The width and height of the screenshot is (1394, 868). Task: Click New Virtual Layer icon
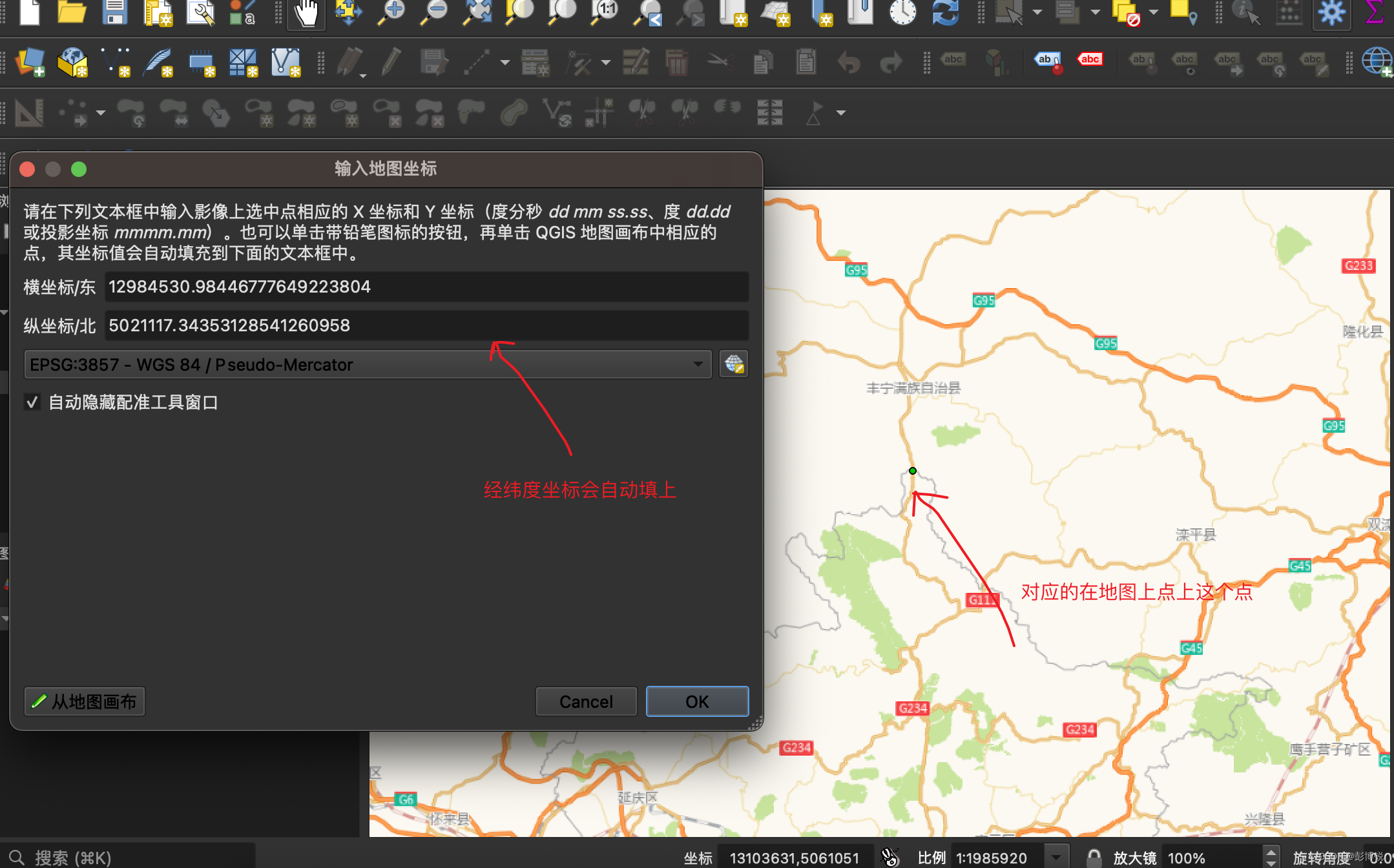(x=286, y=63)
